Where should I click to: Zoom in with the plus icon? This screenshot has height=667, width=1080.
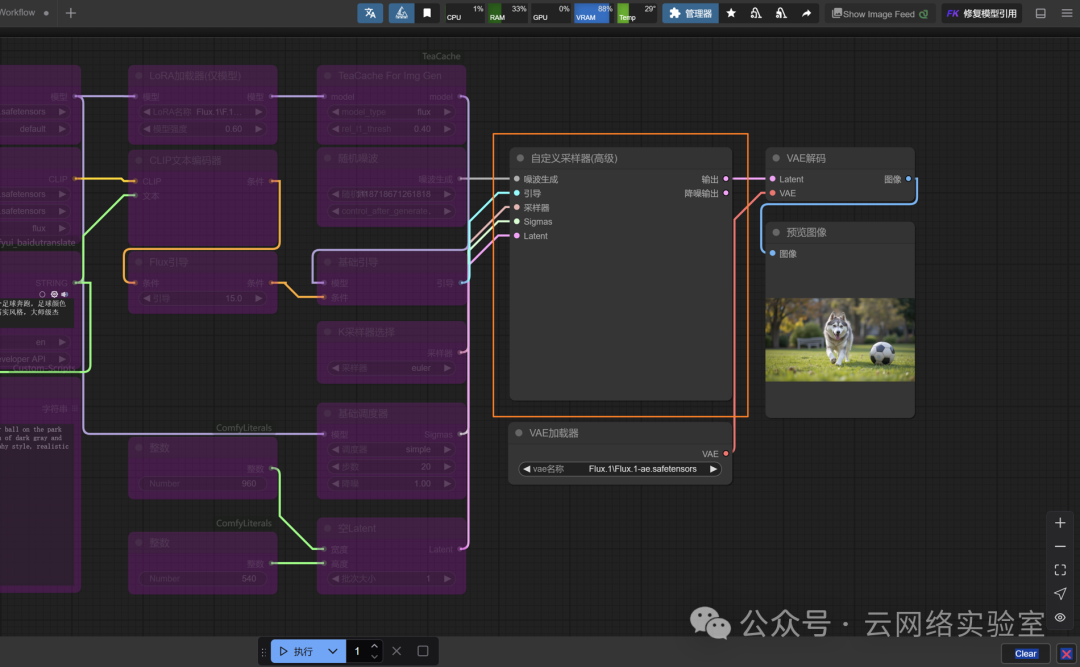[x=1060, y=523]
